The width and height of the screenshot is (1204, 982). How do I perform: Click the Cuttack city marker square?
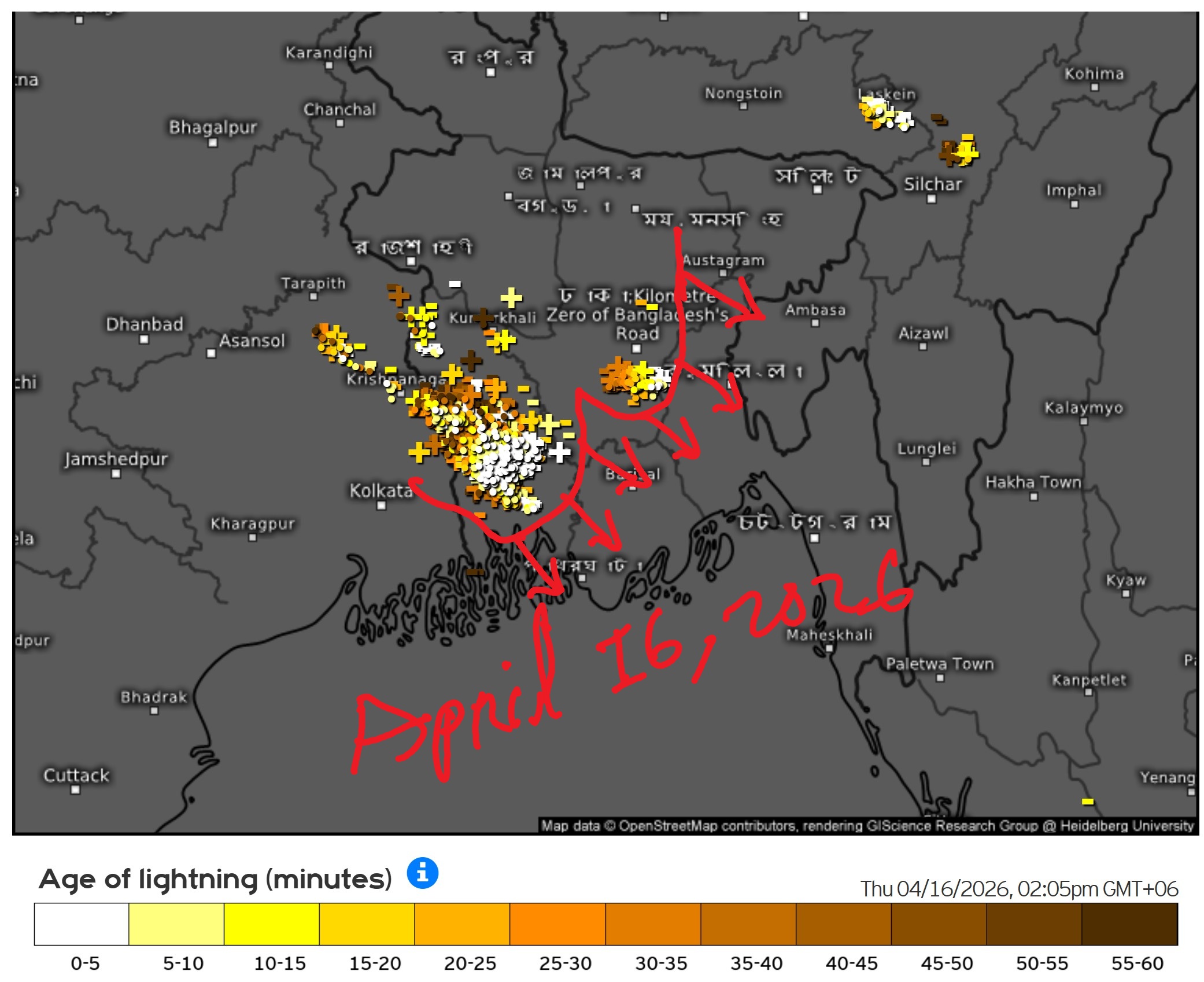75,789
